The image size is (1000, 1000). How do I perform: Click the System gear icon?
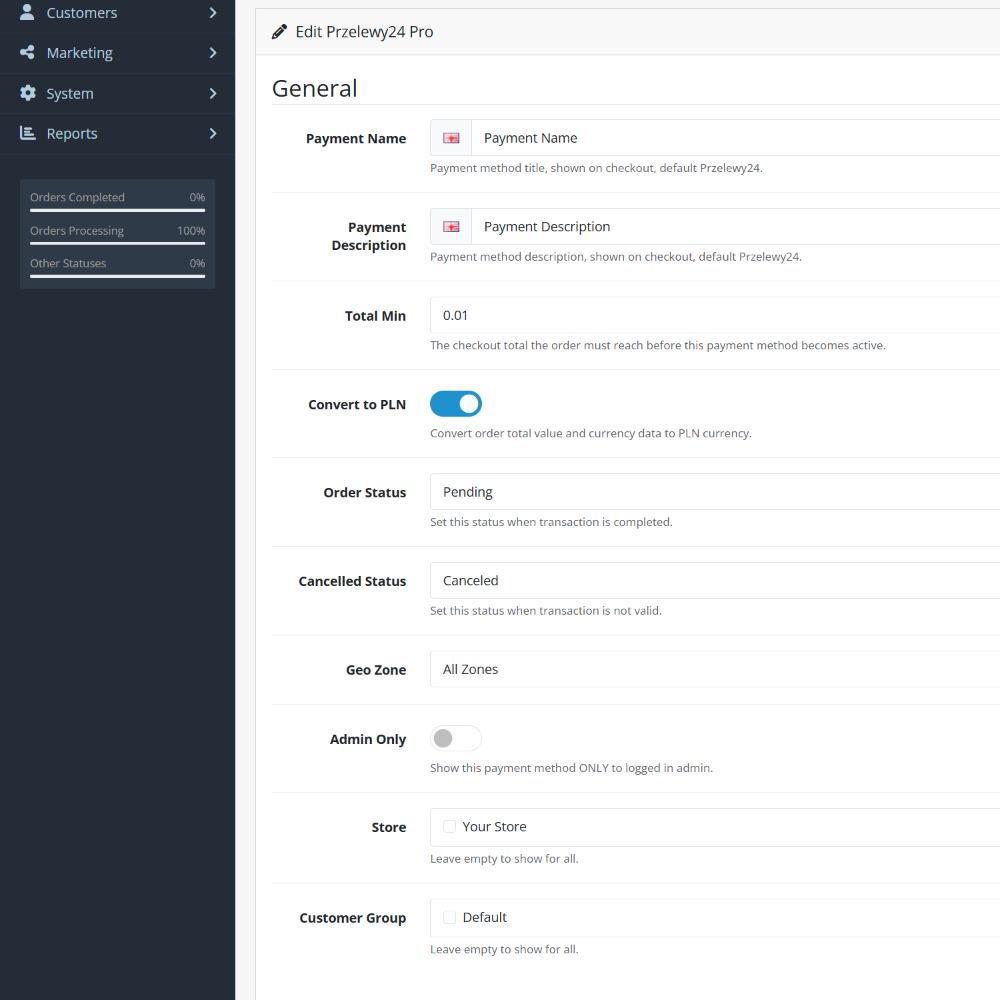[27, 93]
